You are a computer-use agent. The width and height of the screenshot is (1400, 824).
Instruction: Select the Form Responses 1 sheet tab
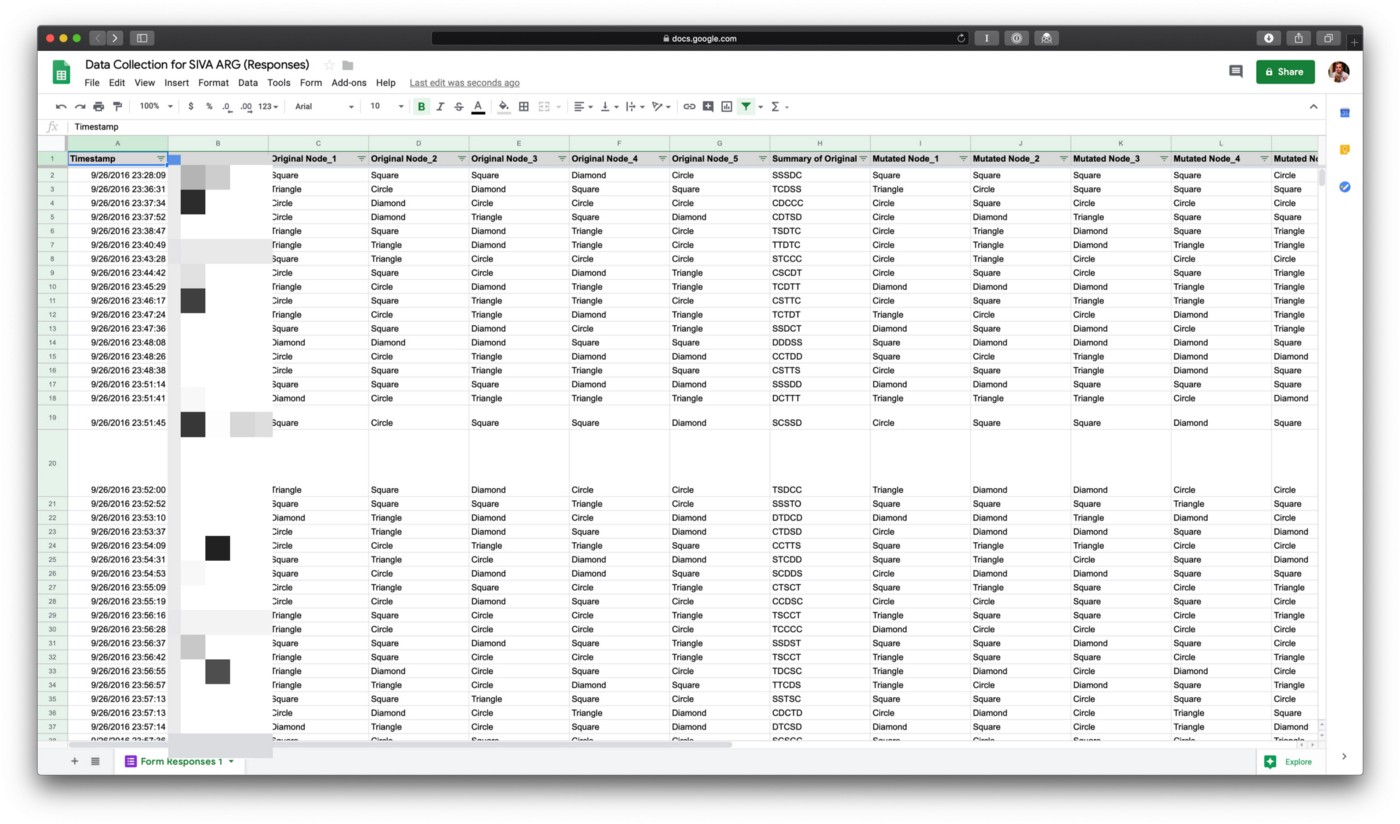pyautogui.click(x=179, y=761)
